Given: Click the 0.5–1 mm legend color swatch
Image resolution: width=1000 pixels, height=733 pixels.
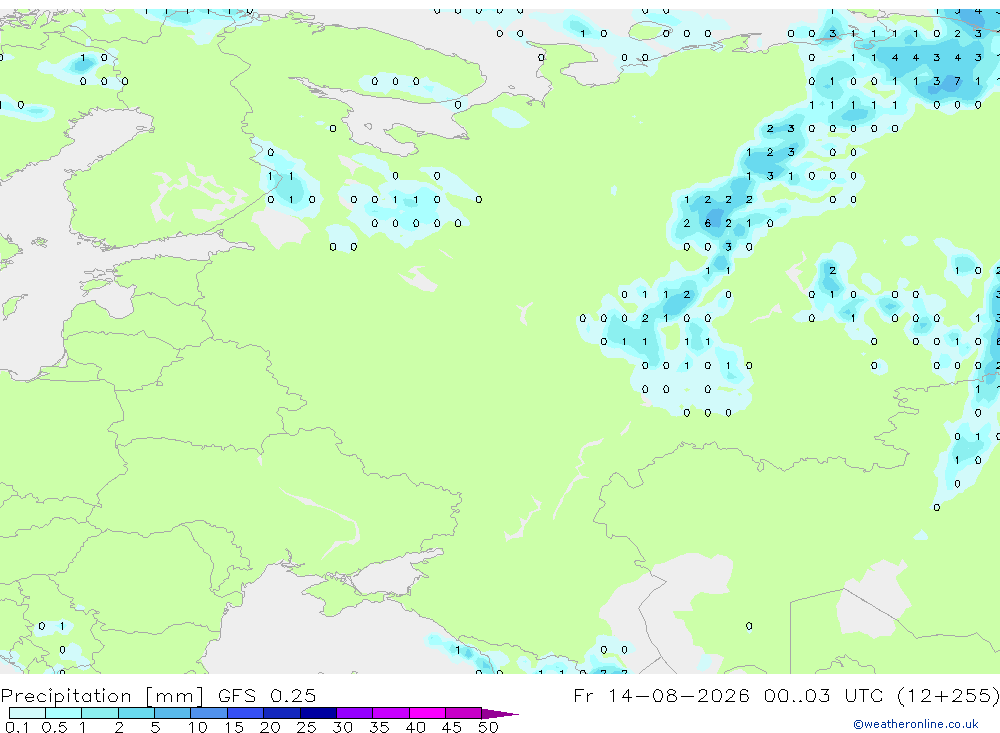Looking at the screenshot, I should coord(64,713).
